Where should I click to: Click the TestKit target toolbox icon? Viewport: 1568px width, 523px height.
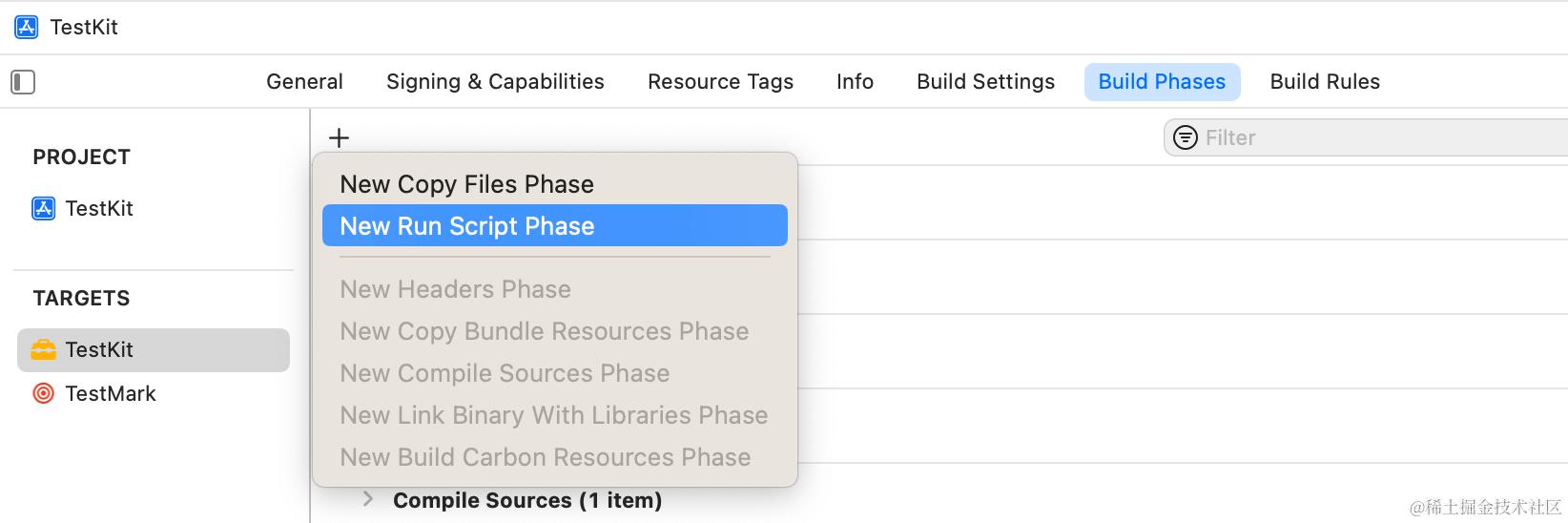(44, 349)
